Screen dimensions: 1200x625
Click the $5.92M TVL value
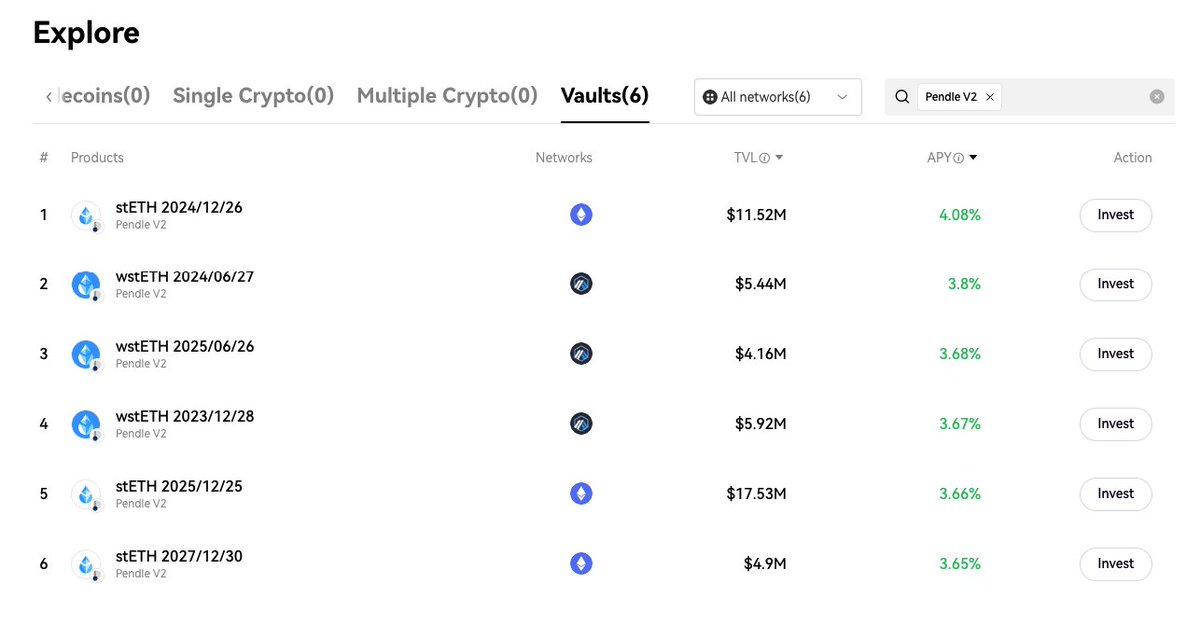761,424
